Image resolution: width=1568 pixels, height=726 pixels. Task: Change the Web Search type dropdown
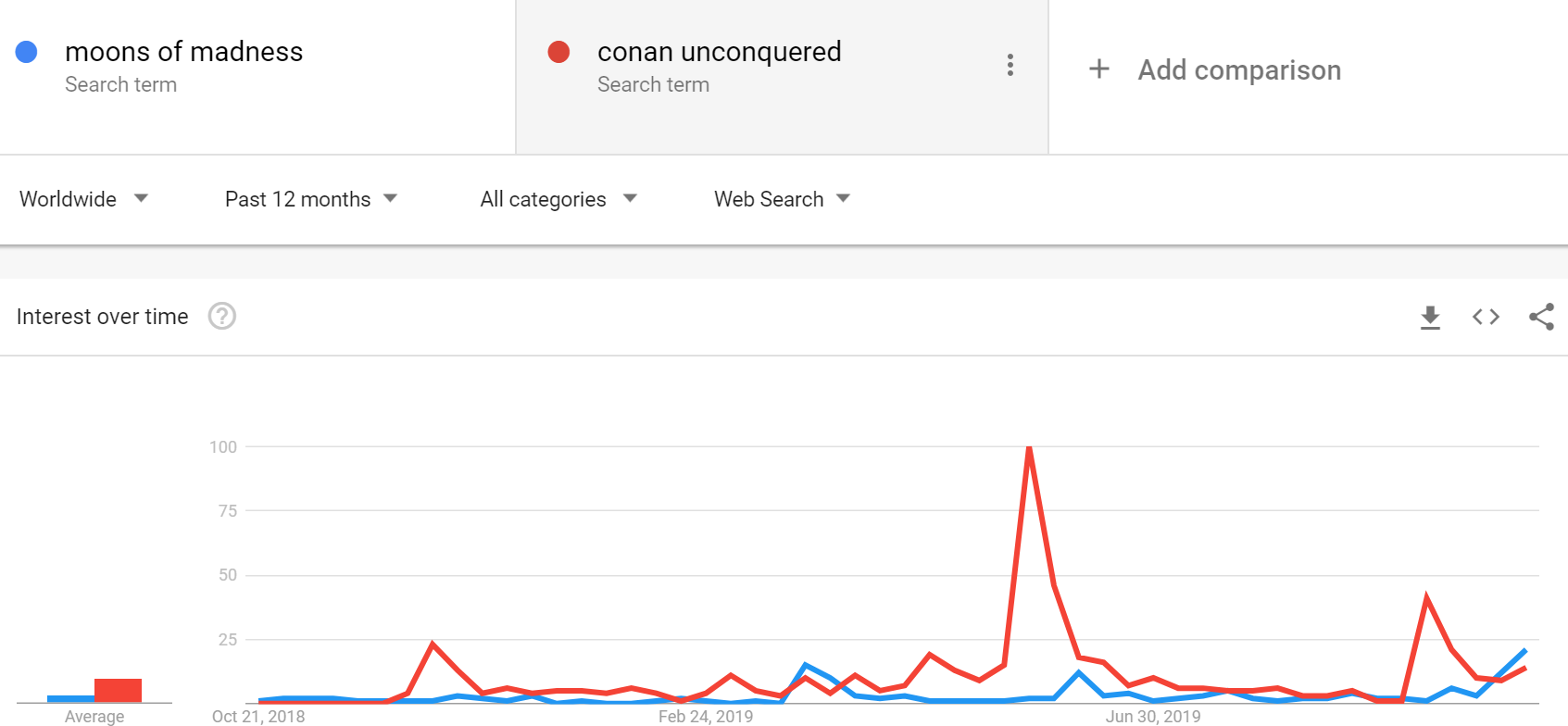(782, 199)
